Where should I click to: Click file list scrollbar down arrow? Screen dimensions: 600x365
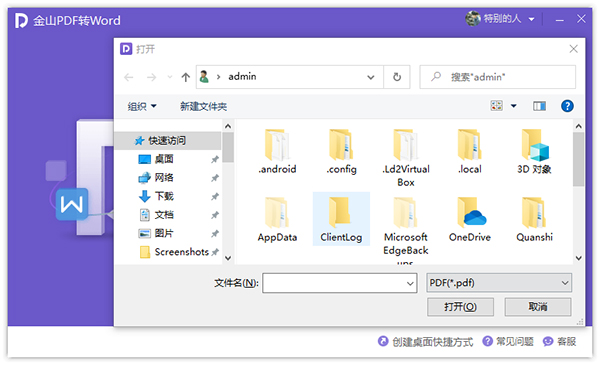(x=579, y=258)
